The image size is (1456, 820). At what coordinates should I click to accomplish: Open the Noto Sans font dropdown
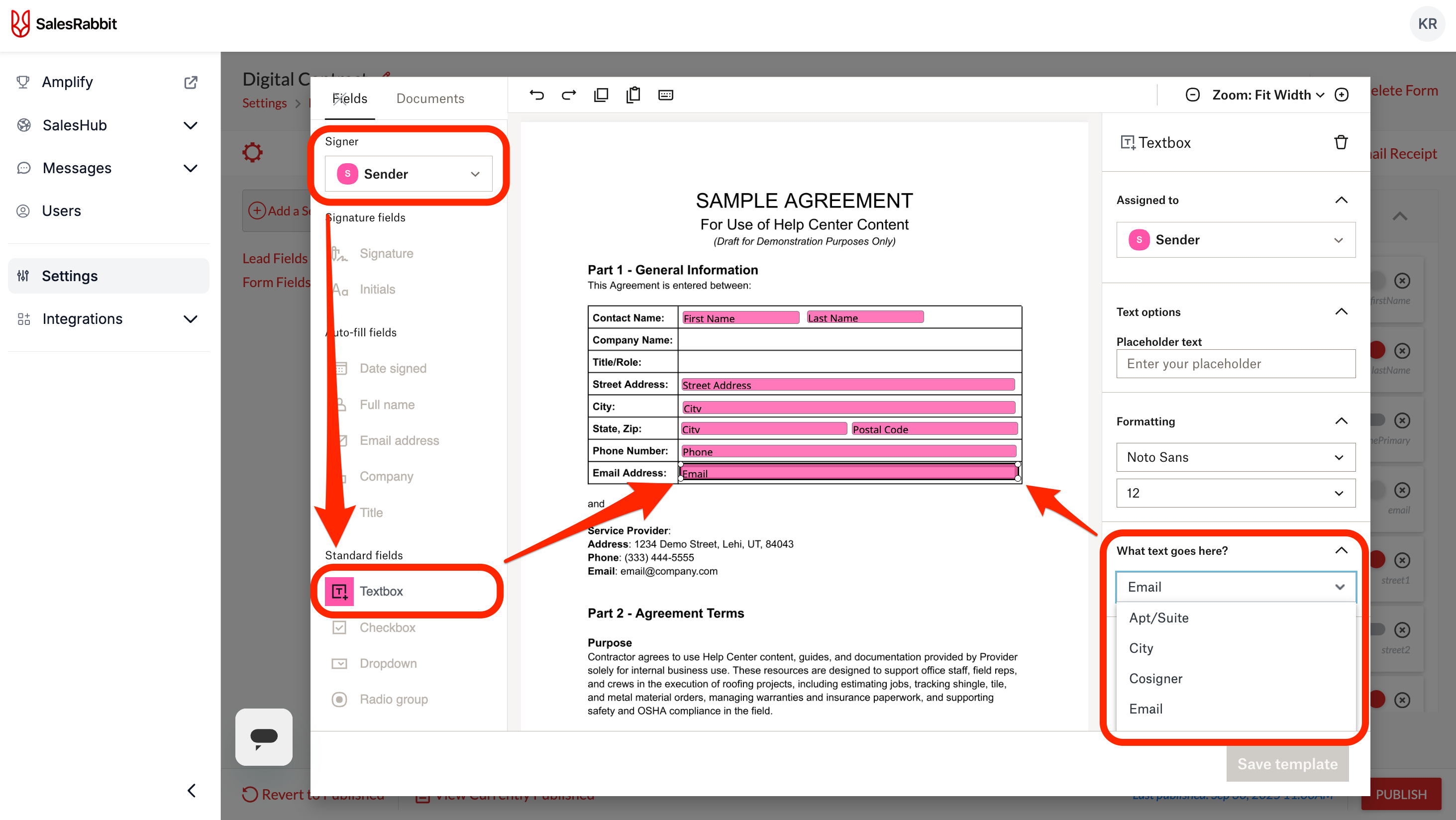click(x=1236, y=457)
